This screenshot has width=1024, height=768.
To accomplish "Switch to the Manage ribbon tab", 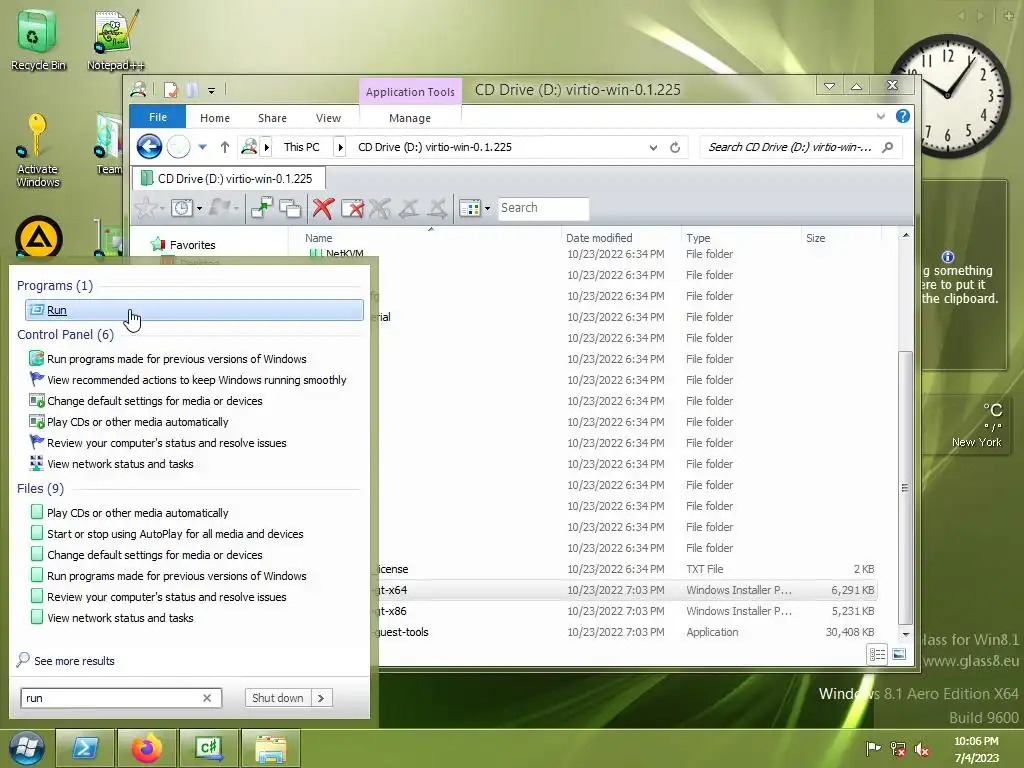I will (410, 118).
